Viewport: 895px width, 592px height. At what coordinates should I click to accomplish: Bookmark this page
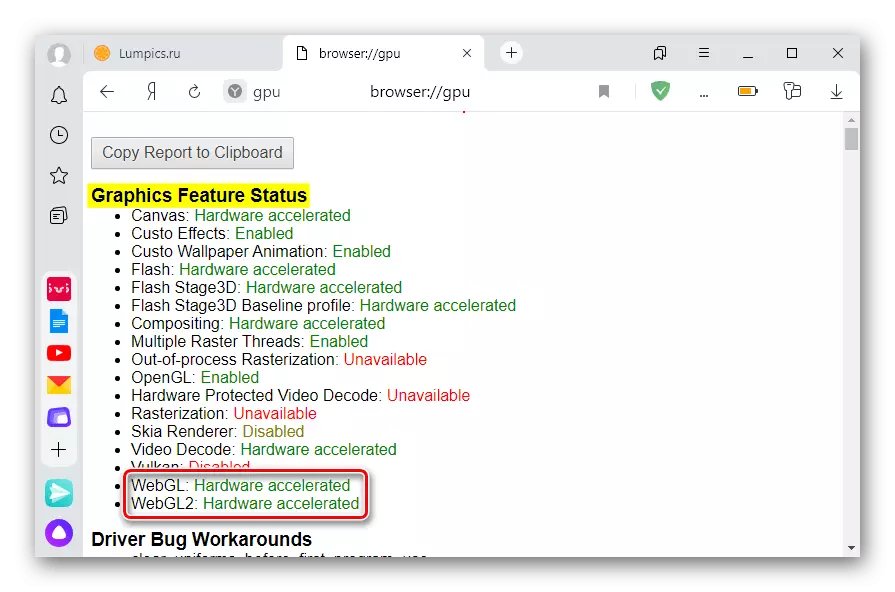[604, 91]
